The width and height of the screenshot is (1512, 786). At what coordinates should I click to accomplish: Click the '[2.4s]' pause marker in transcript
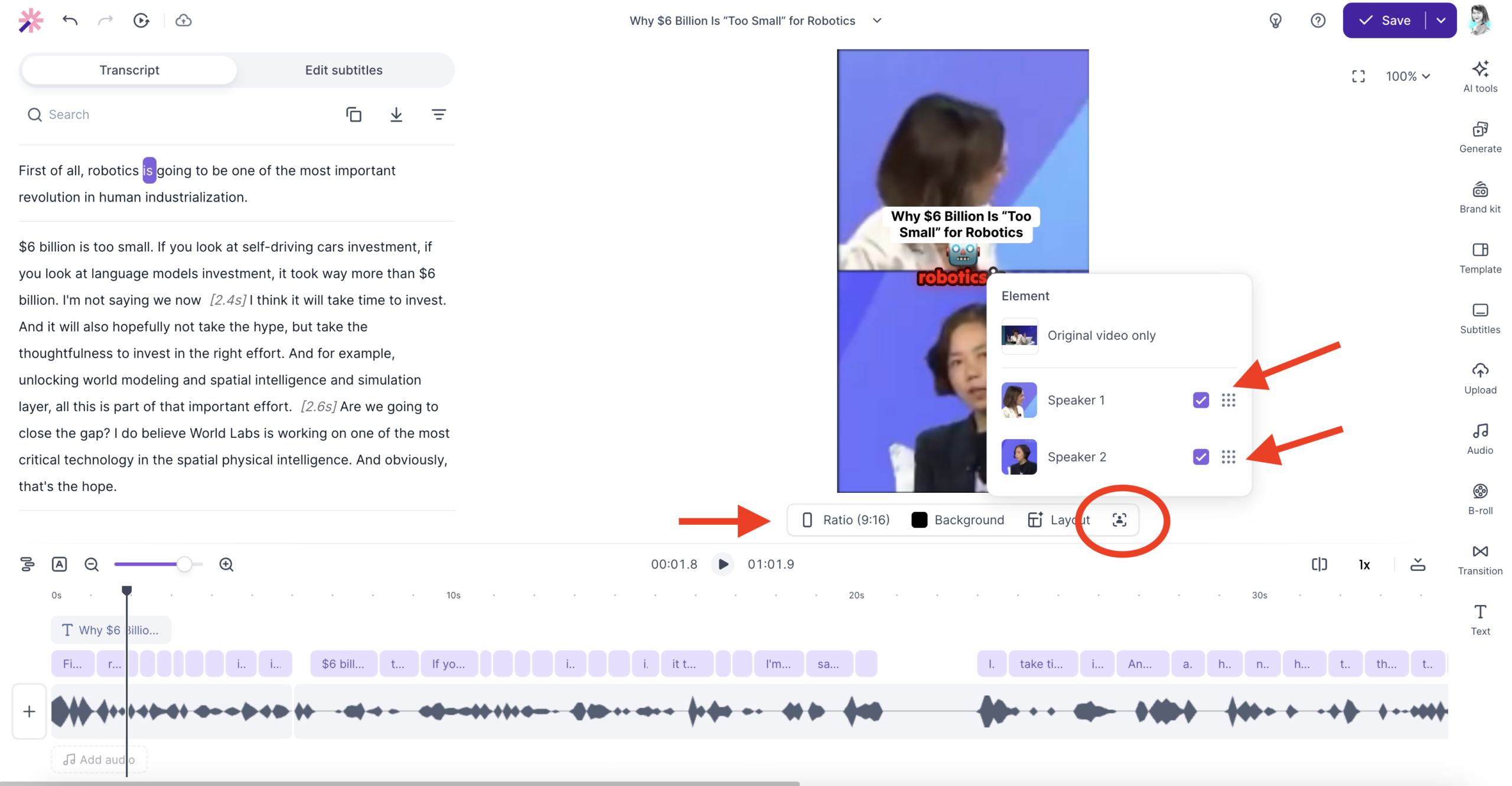228,300
